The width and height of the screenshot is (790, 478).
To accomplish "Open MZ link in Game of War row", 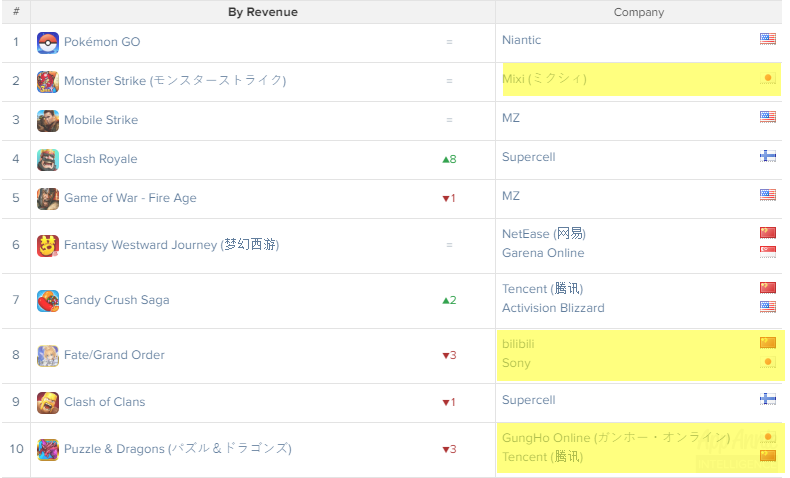I will point(511,196).
